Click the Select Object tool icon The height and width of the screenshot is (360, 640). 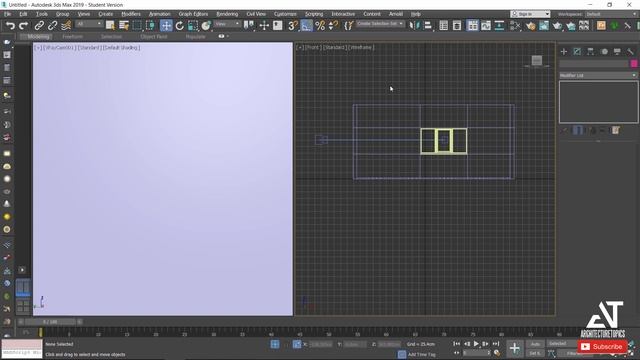click(110, 26)
